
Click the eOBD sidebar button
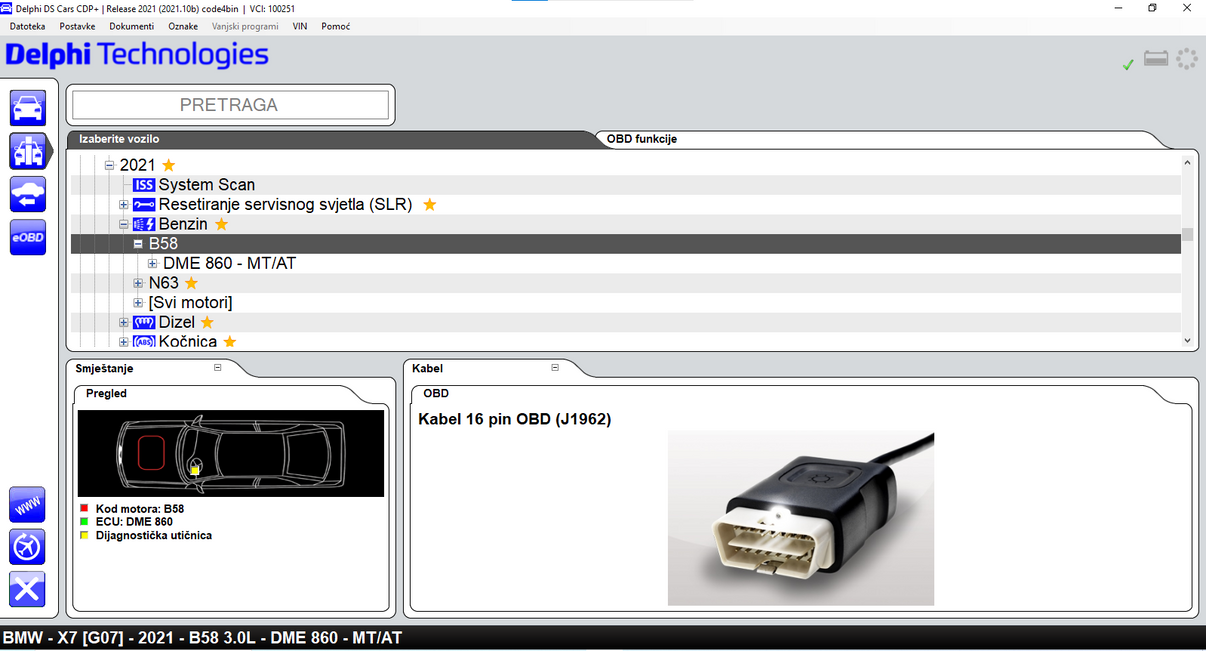coord(27,237)
